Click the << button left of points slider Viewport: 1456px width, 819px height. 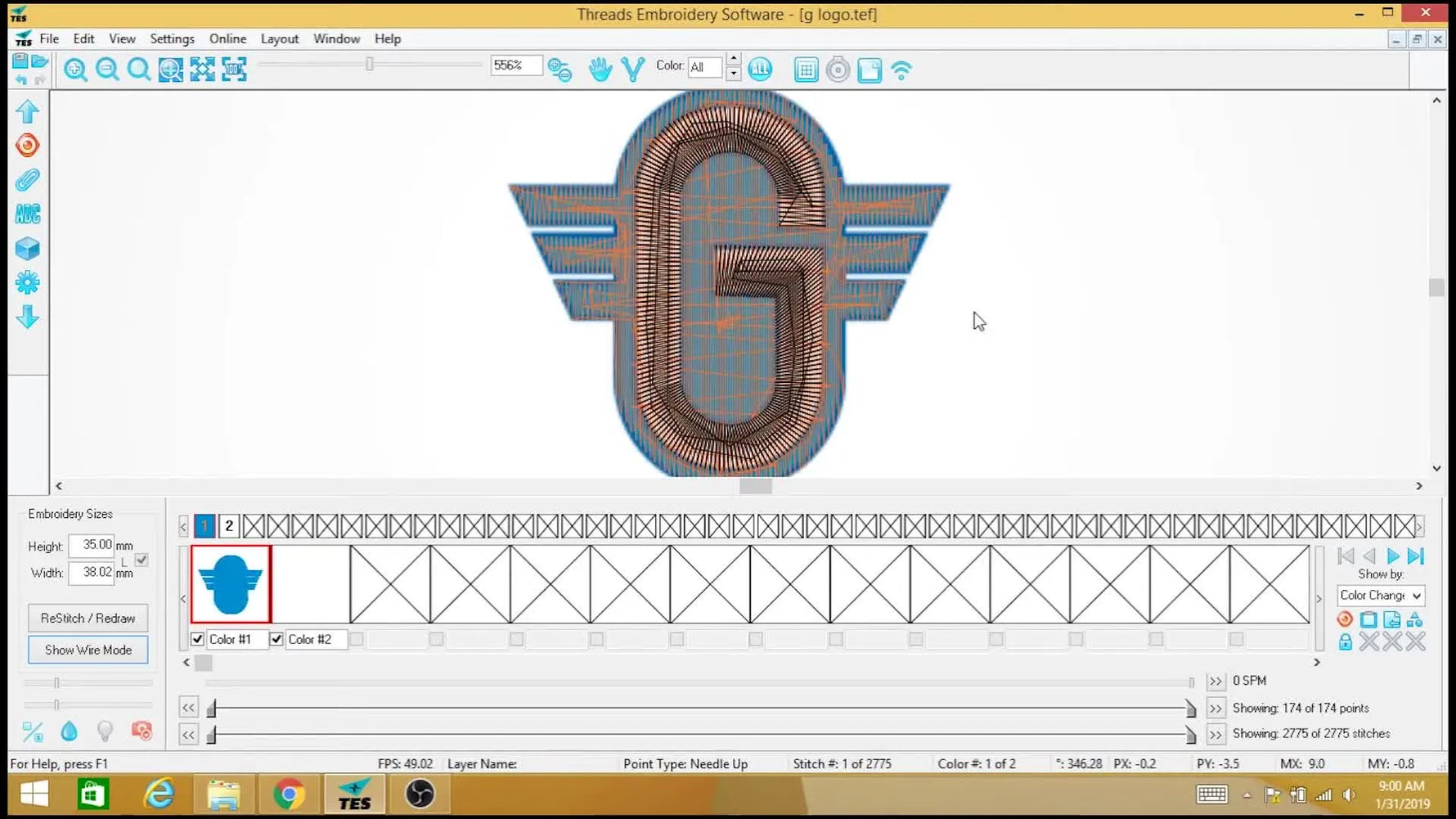pos(188,708)
